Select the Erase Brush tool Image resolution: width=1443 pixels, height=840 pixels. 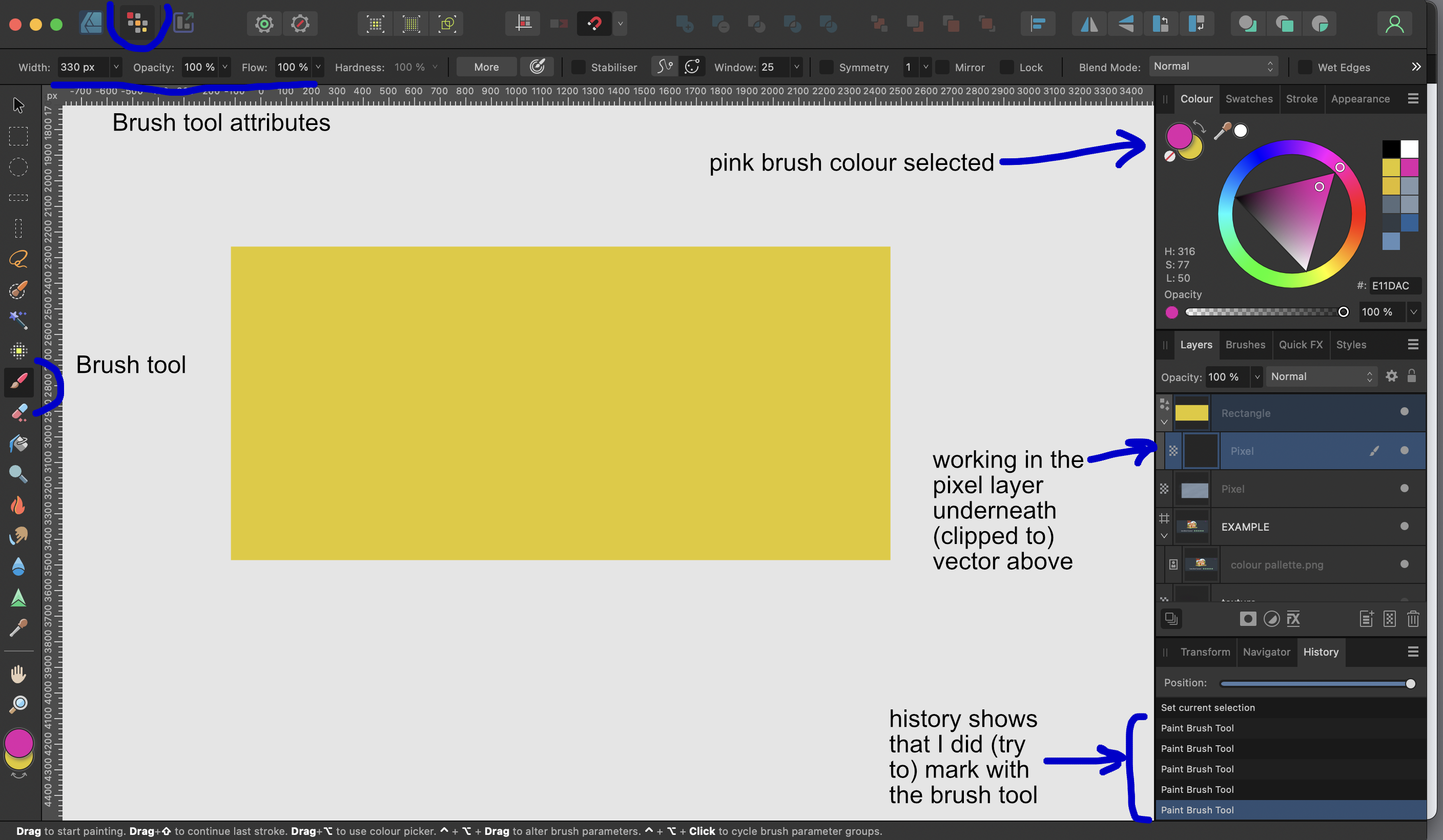[18, 412]
